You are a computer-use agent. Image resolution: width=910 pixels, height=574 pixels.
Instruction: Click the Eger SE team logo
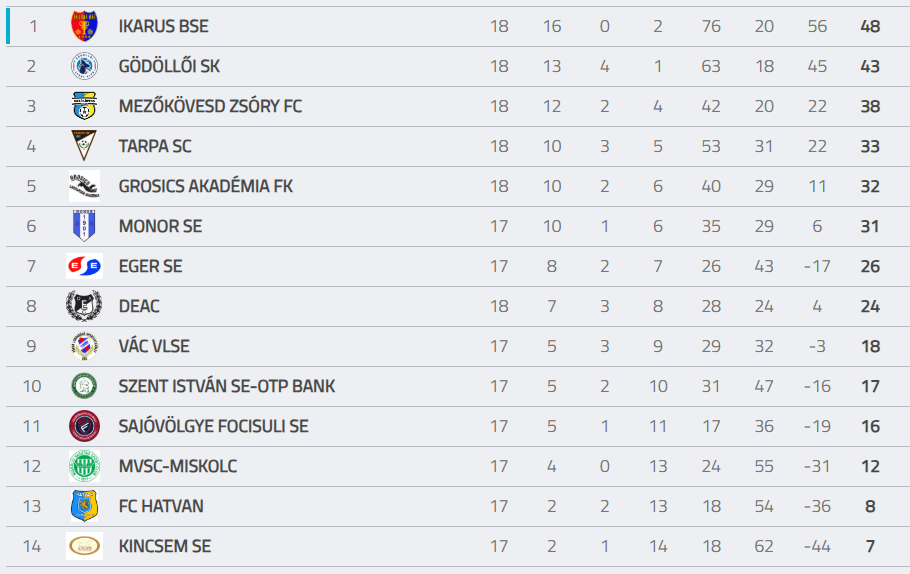pos(84,266)
